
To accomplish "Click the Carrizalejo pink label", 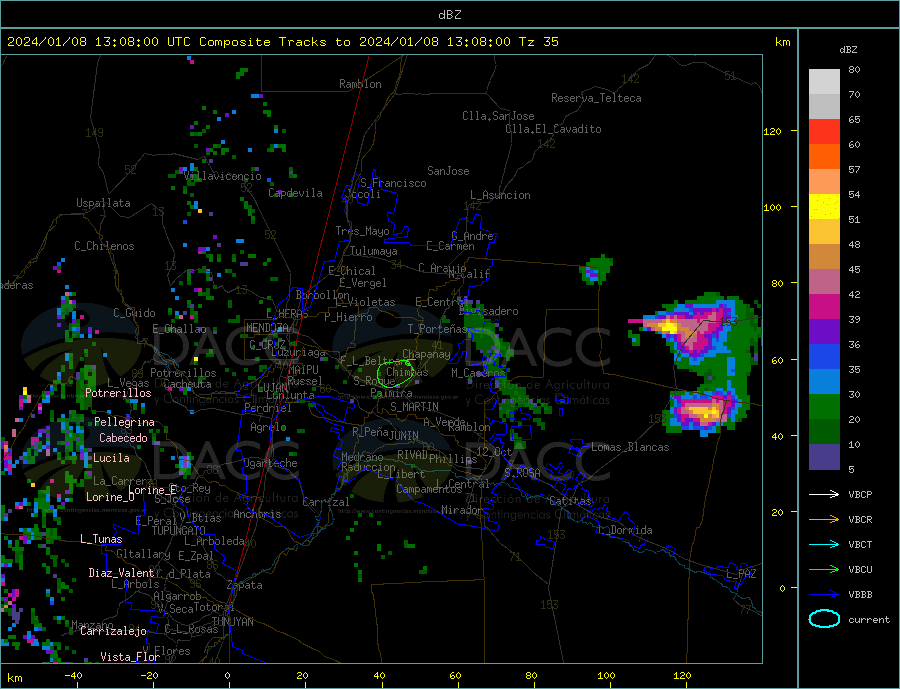I will pyautogui.click(x=114, y=632).
